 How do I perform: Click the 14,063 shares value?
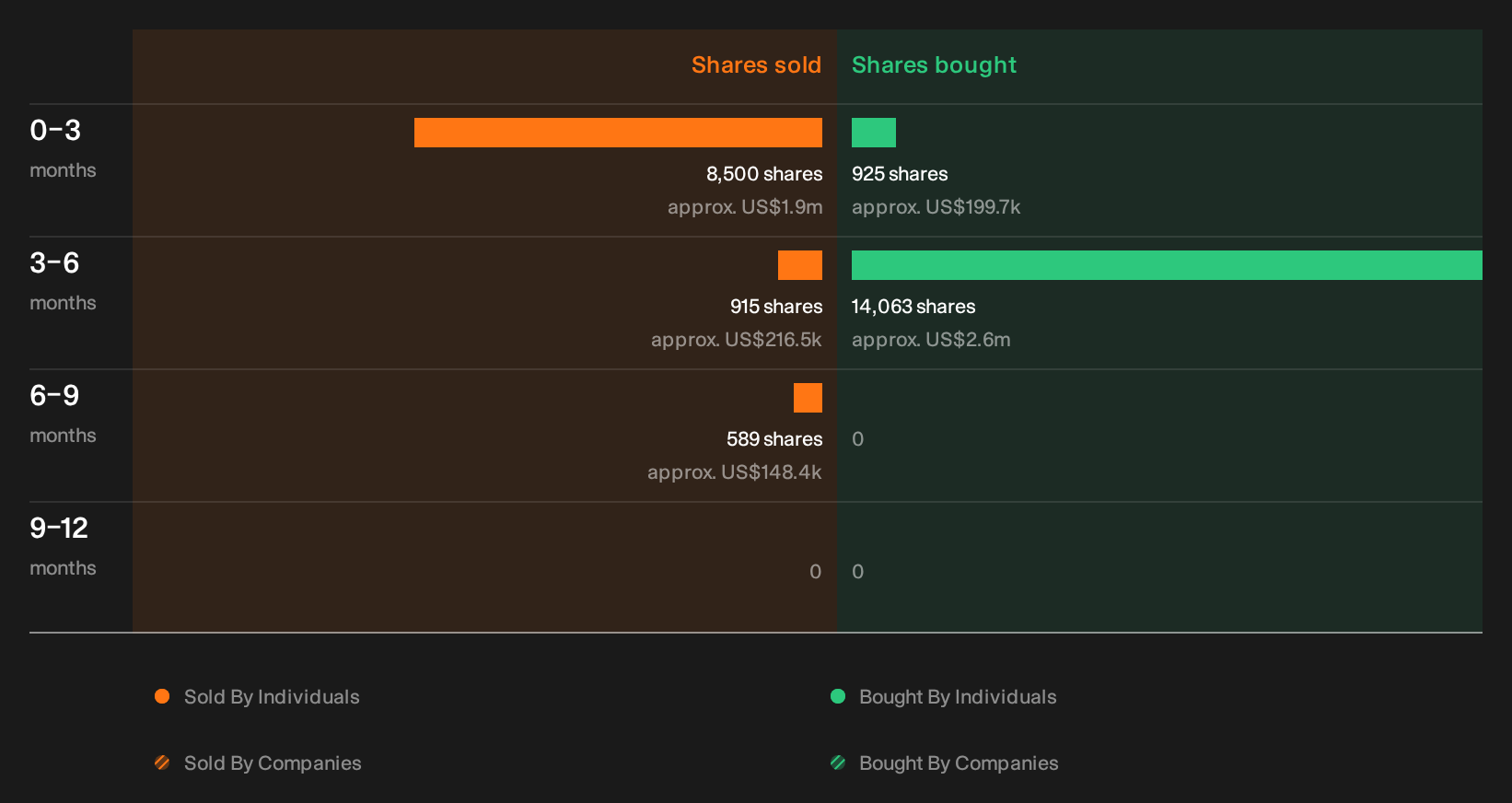(913, 307)
